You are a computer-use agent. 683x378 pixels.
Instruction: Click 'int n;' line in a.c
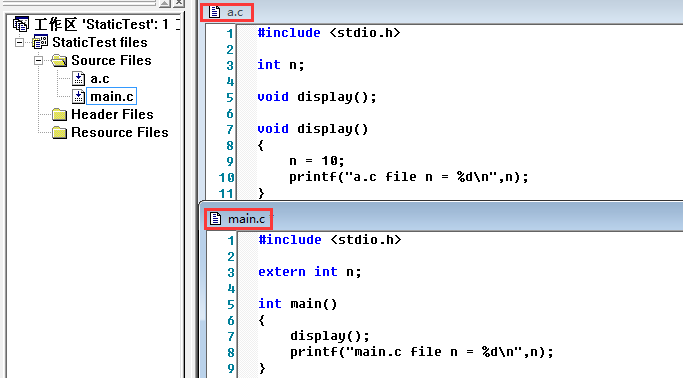pyautogui.click(x=281, y=65)
